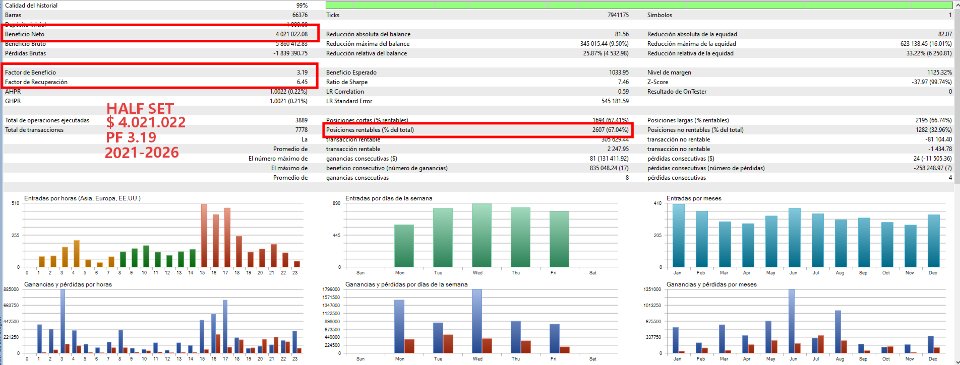Click 'Reducción máxima de la equidad' label
960x365 pixels.
point(691,44)
